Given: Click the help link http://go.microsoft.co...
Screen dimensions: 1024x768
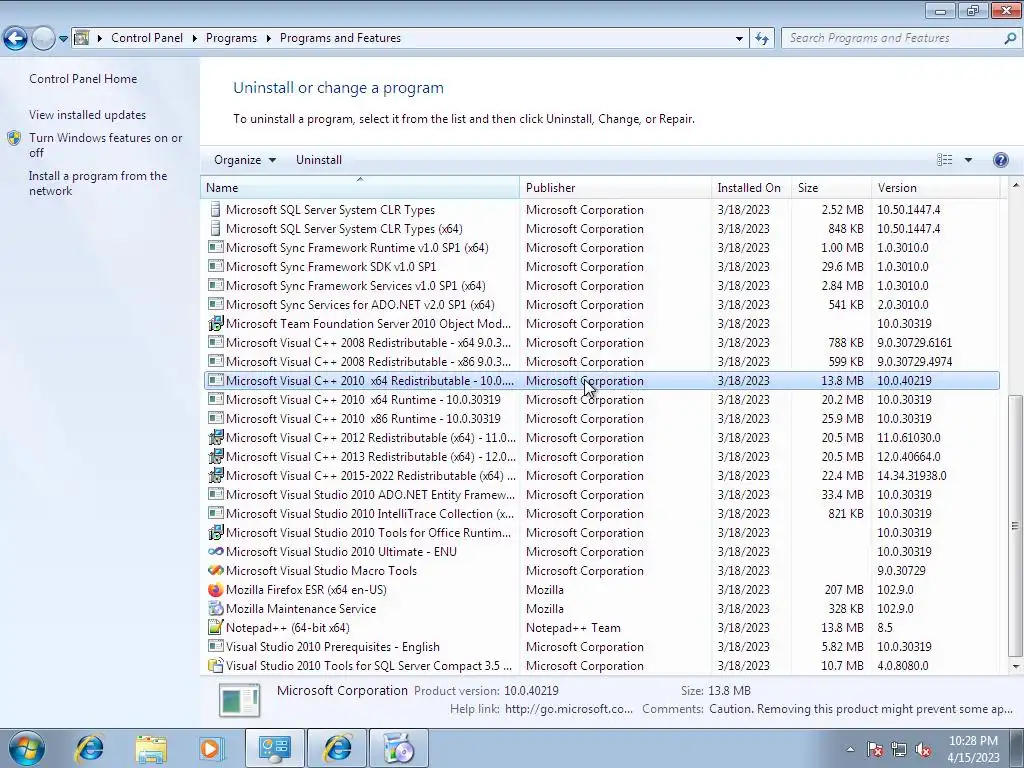Looking at the screenshot, I should click(569, 709).
